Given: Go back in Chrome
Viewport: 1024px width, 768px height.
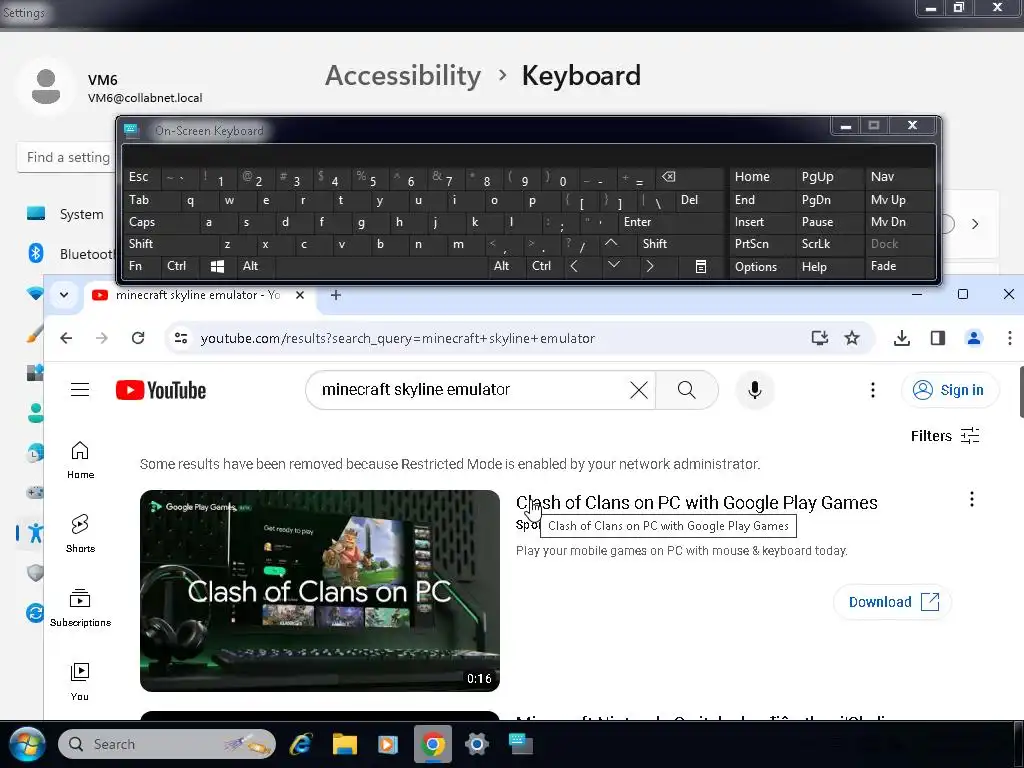Looking at the screenshot, I should 66,338.
